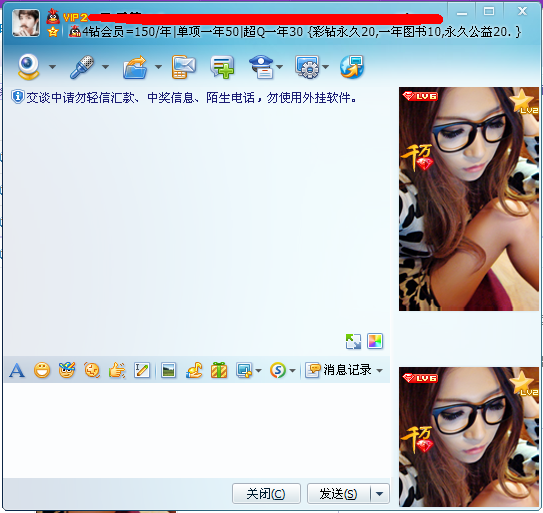This screenshot has height=513, width=543.
Task: Click inside the message input box
Action: pyautogui.click(x=197, y=430)
